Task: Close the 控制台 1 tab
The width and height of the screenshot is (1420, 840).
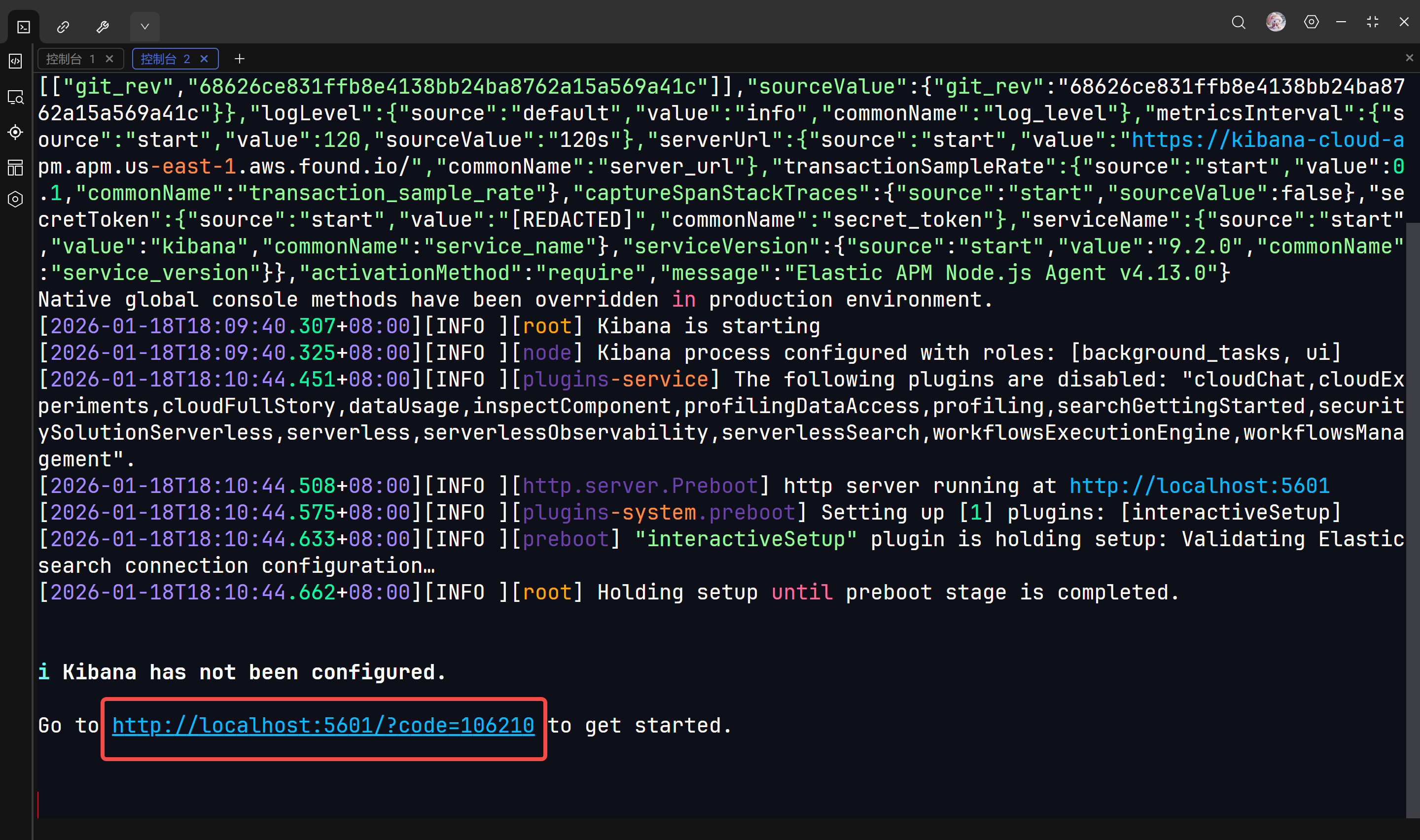Action: pyautogui.click(x=110, y=59)
